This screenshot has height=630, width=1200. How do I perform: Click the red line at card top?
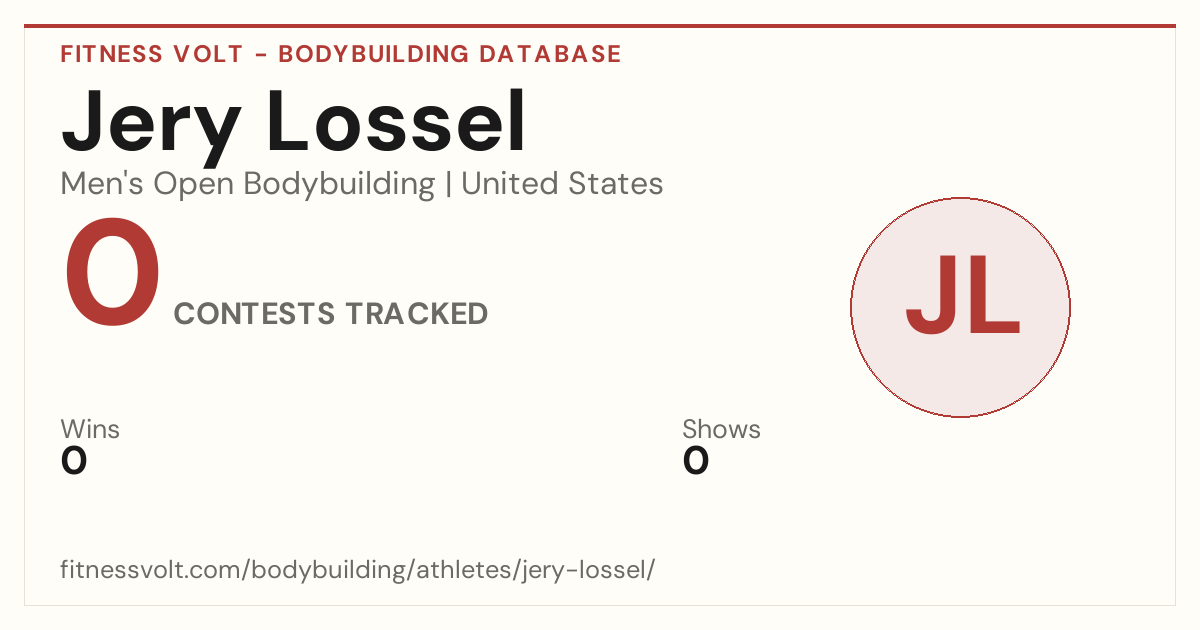tap(600, 26)
